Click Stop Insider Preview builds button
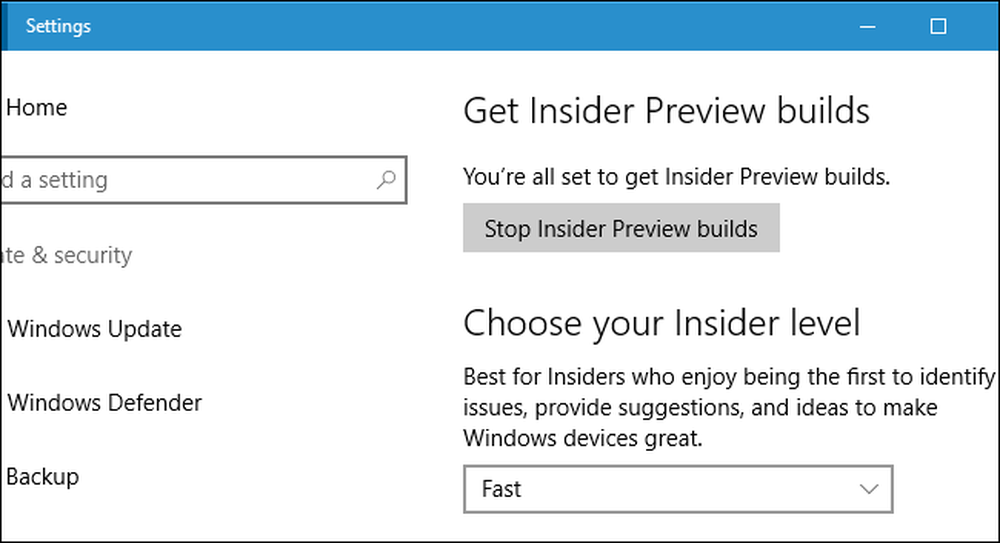Screen dimensions: 1000x543 (x=621, y=228)
